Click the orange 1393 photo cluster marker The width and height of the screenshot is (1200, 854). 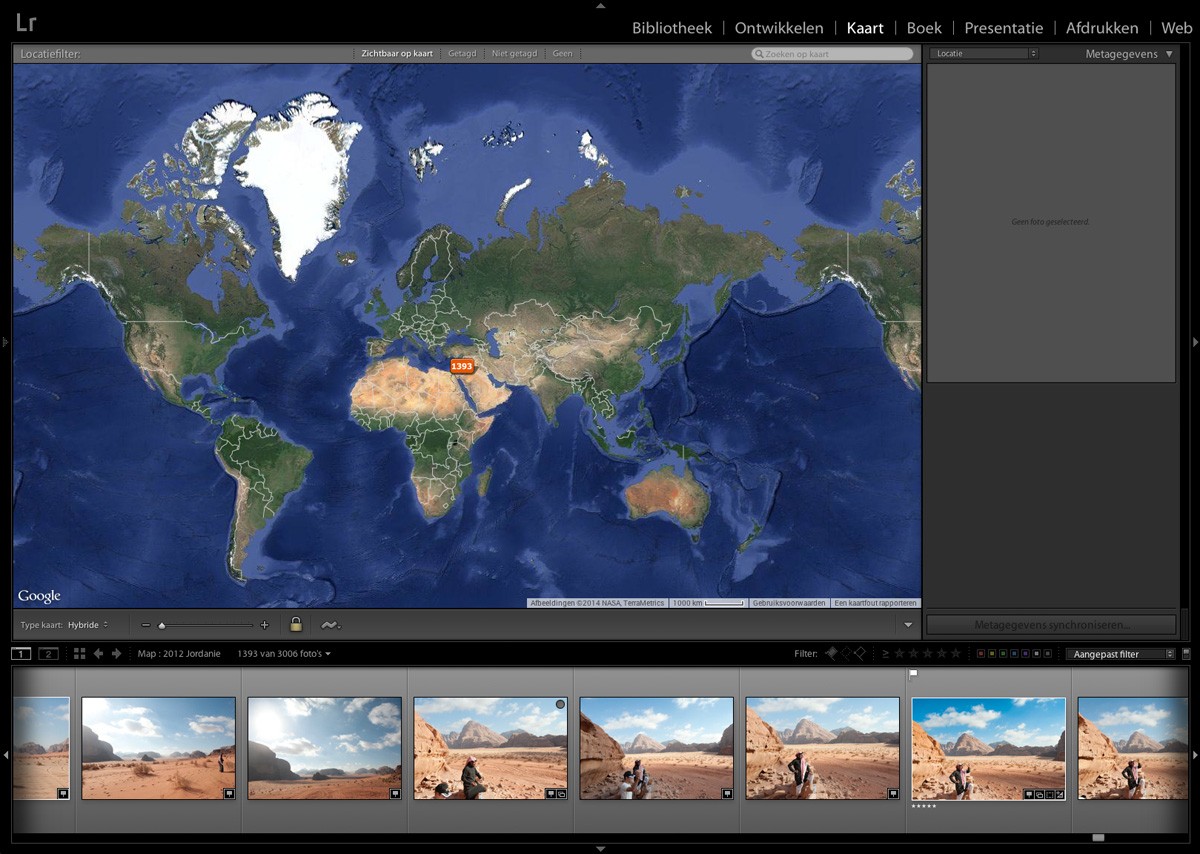coord(460,366)
